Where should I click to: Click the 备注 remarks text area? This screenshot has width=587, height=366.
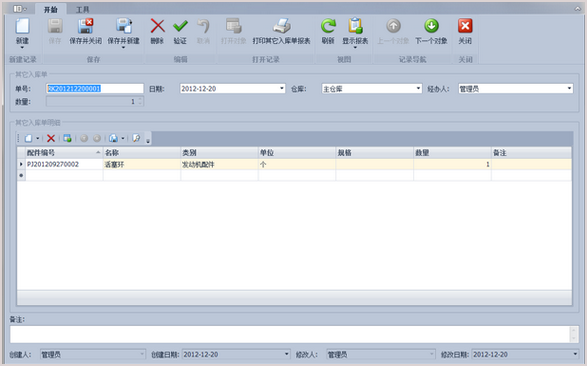[294, 334]
